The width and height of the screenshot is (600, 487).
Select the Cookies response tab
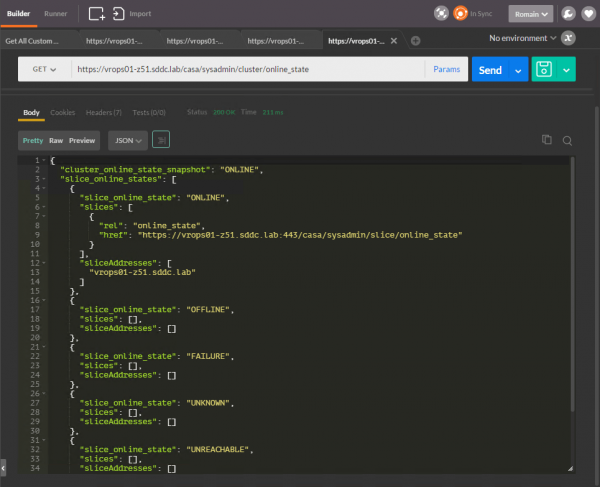[x=63, y=112]
